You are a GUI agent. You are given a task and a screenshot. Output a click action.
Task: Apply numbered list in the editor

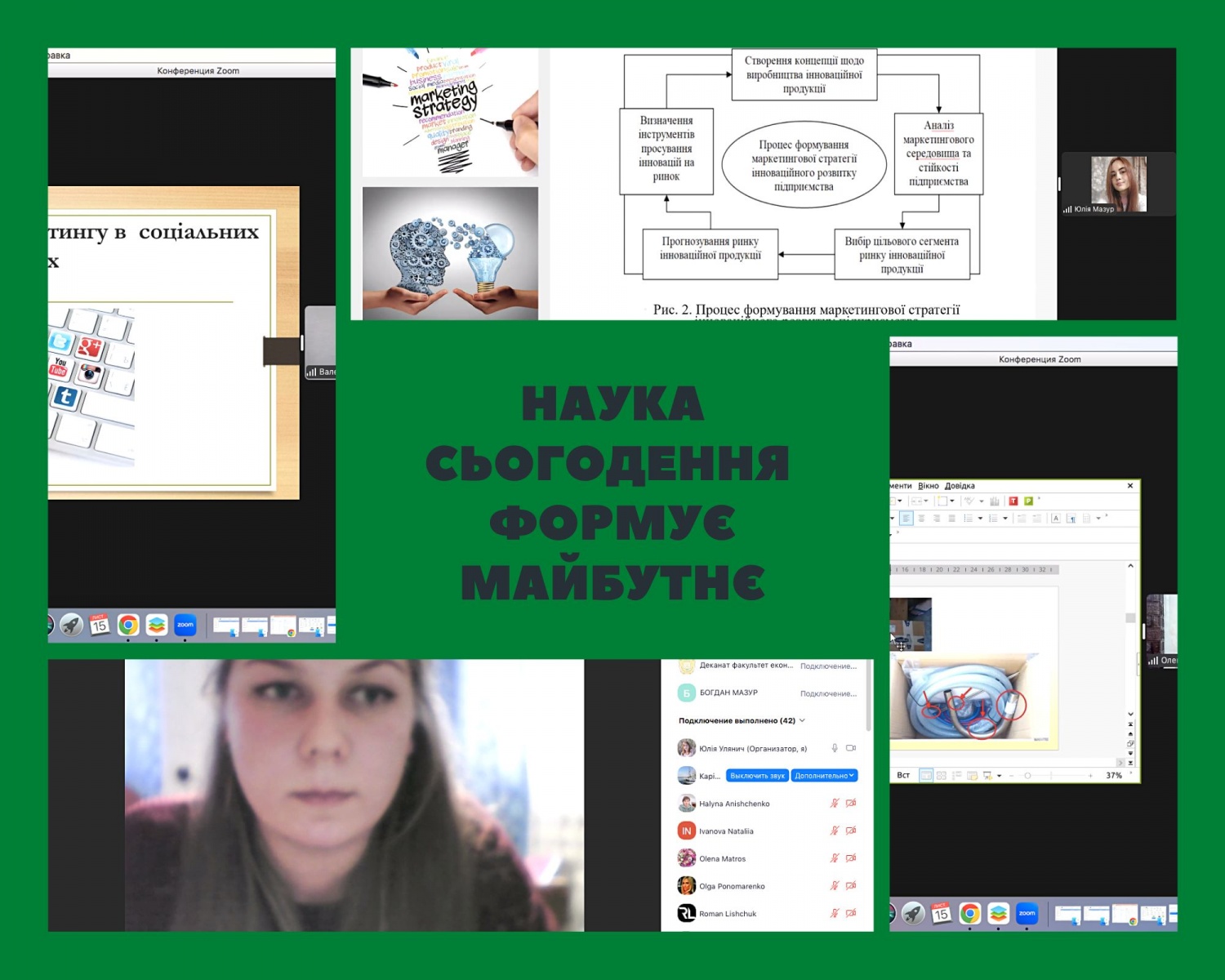coord(993,519)
